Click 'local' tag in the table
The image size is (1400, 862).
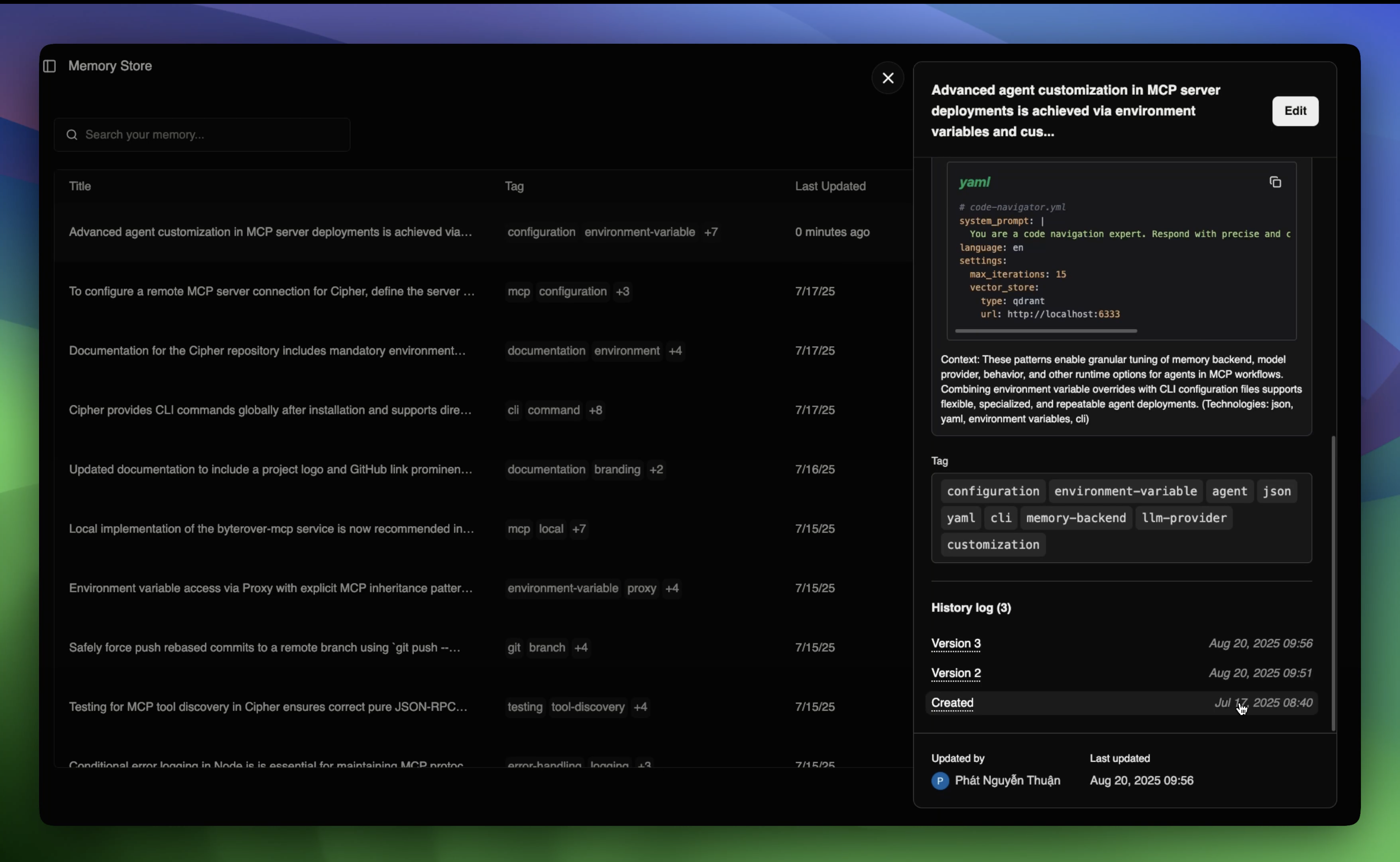click(550, 529)
